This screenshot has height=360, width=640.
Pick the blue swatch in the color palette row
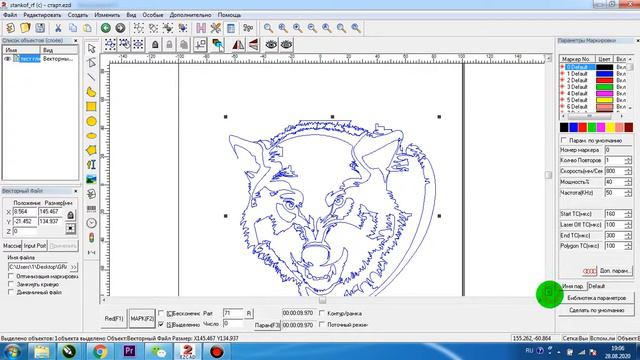click(x=573, y=128)
